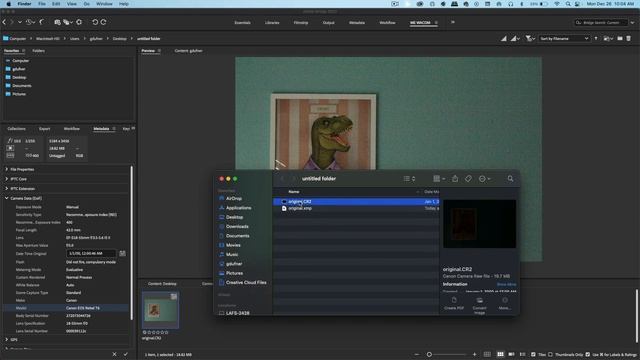Select Pictures in Bridge Favorites

19,94
